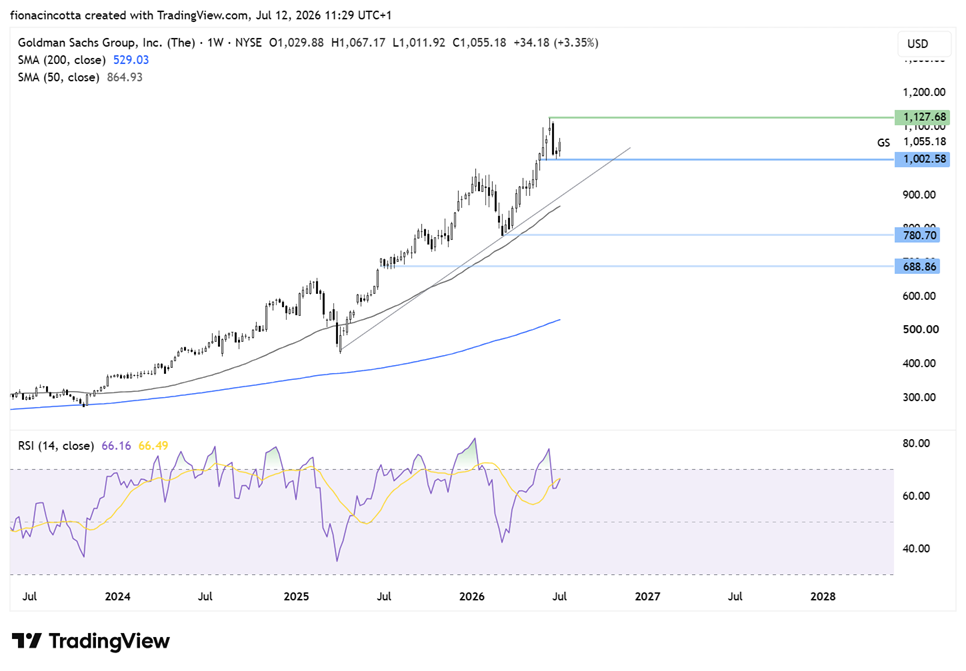Click the 300.00 price axis label

(919, 397)
